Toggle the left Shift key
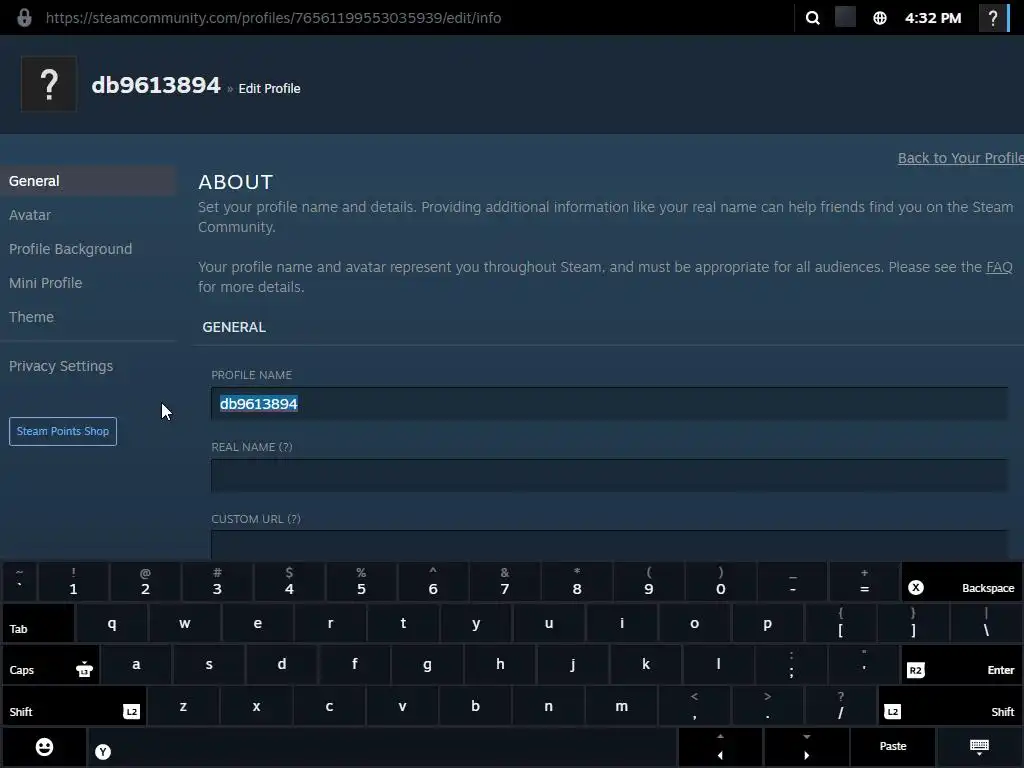 click(x=74, y=706)
